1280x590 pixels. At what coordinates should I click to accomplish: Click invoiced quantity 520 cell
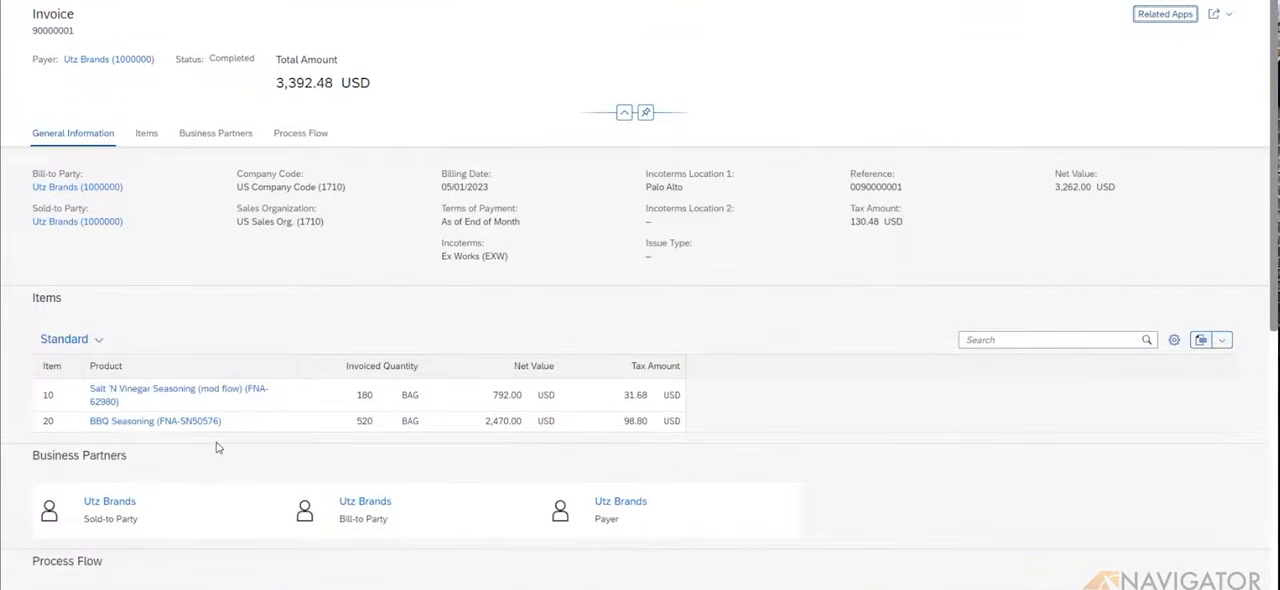pos(365,421)
